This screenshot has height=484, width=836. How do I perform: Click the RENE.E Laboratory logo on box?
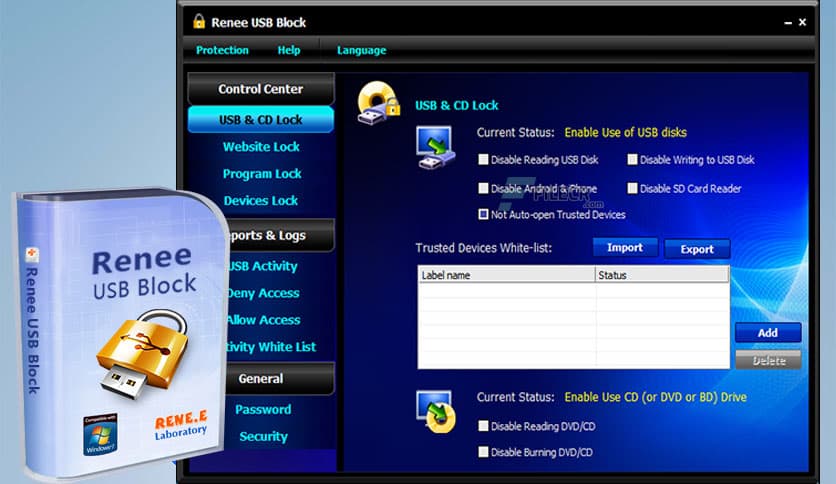tap(181, 426)
